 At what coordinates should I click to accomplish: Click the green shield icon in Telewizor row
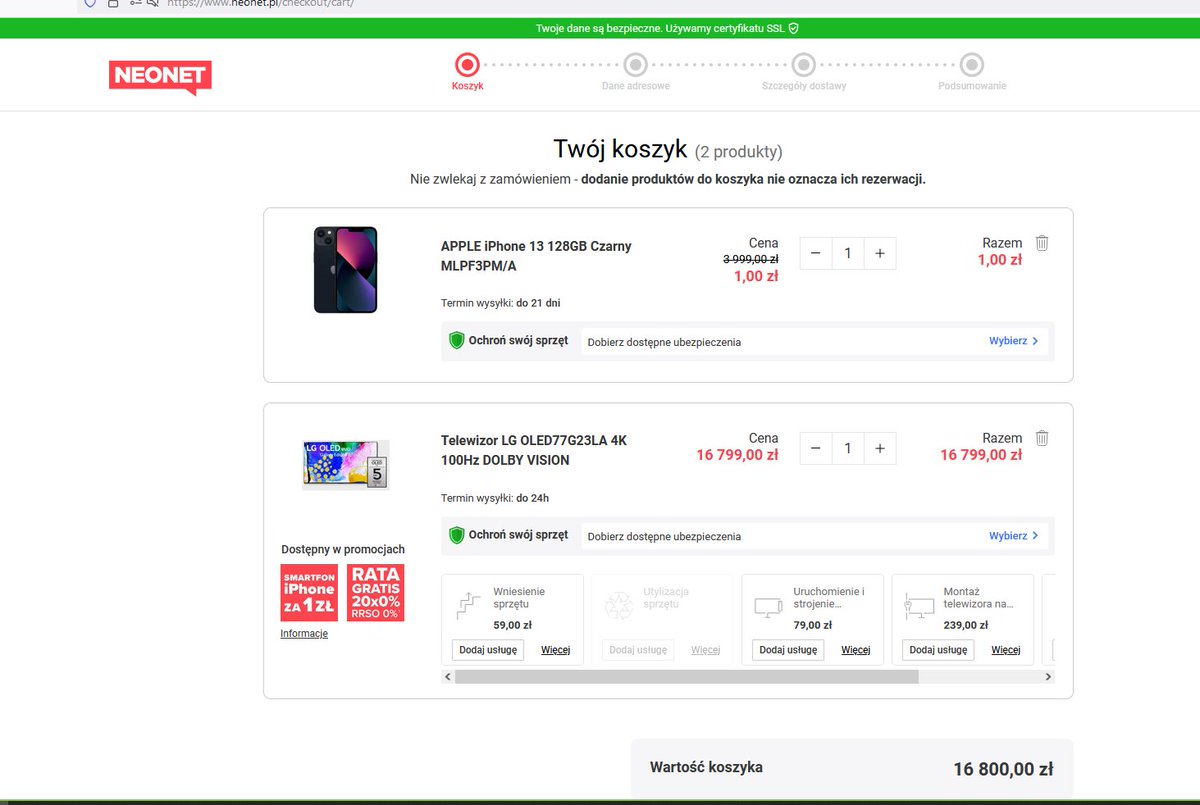click(x=457, y=536)
